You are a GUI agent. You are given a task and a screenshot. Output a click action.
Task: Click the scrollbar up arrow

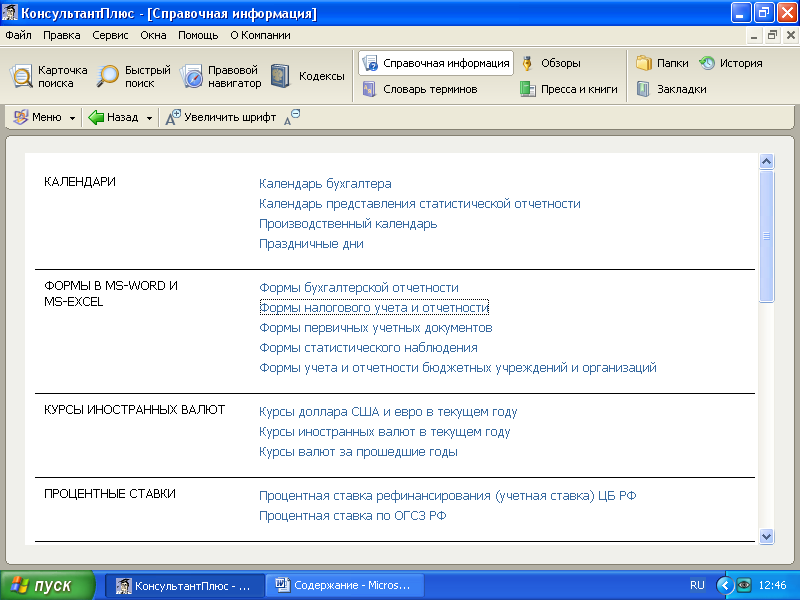pos(766,162)
